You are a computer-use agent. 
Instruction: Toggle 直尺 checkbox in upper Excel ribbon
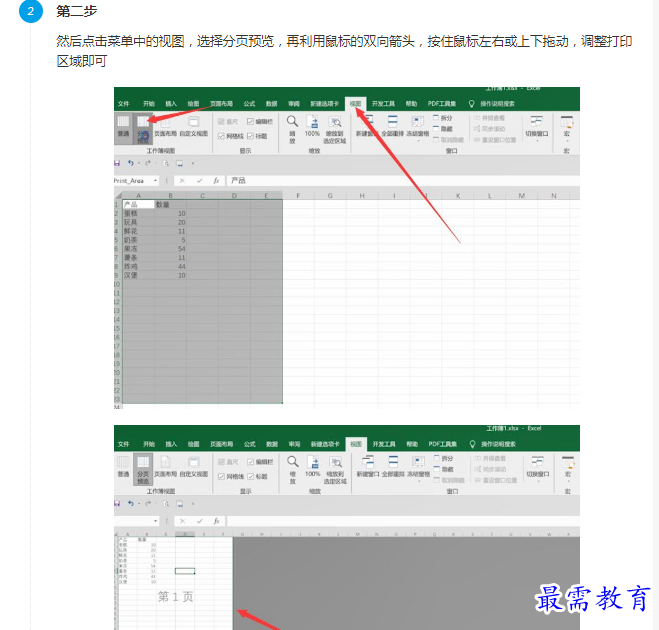coord(221,121)
